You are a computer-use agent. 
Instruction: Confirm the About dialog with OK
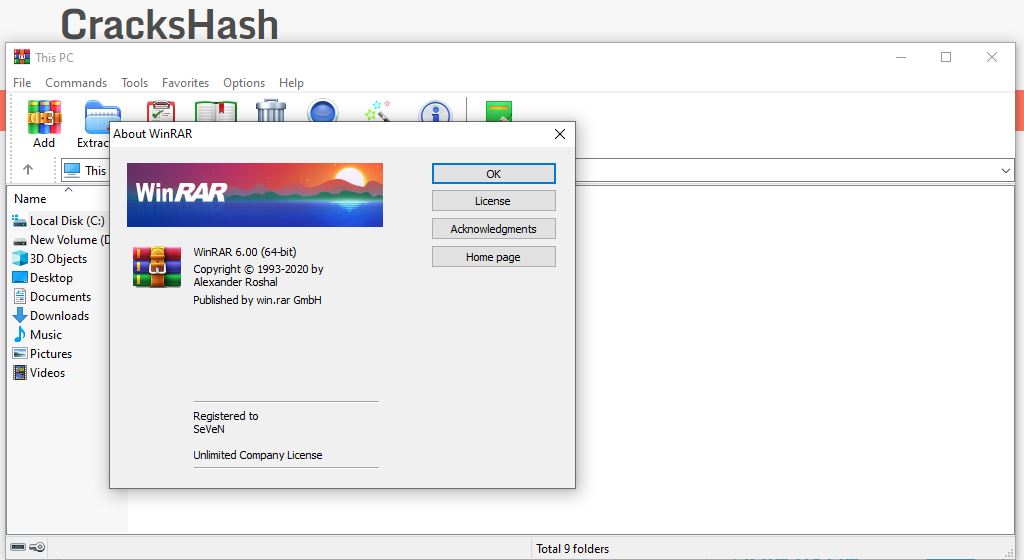coord(494,174)
